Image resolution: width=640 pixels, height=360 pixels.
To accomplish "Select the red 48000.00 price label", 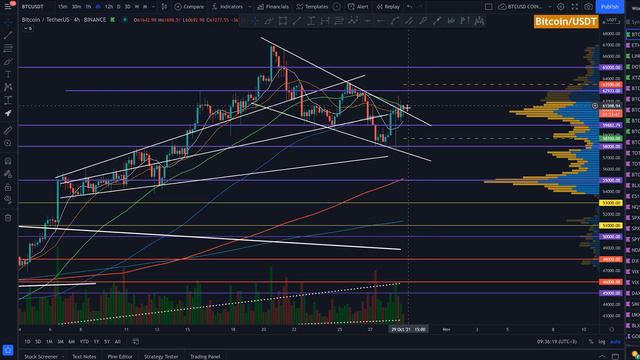I will (x=611, y=259).
